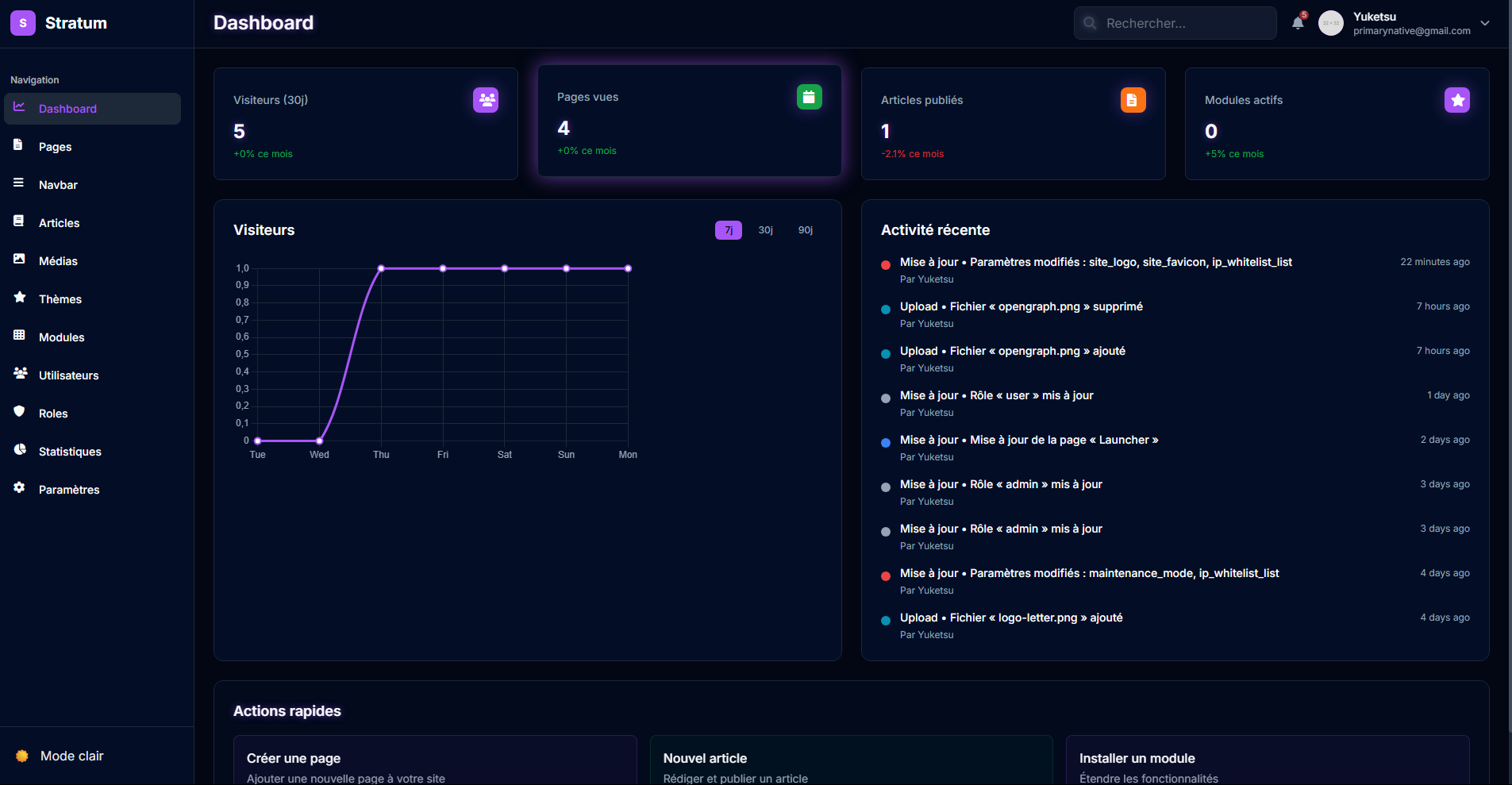Viewport: 1512px width, 785px height.
Task: Click the Stratum logo icon
Action: click(x=23, y=23)
